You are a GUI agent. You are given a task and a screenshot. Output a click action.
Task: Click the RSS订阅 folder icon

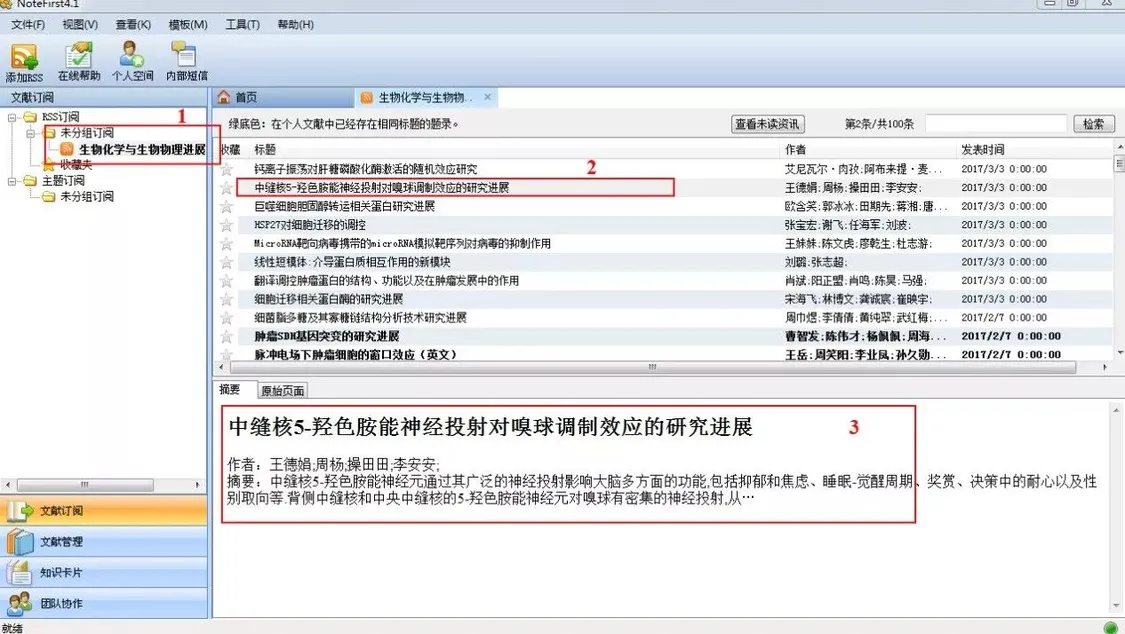(29, 116)
